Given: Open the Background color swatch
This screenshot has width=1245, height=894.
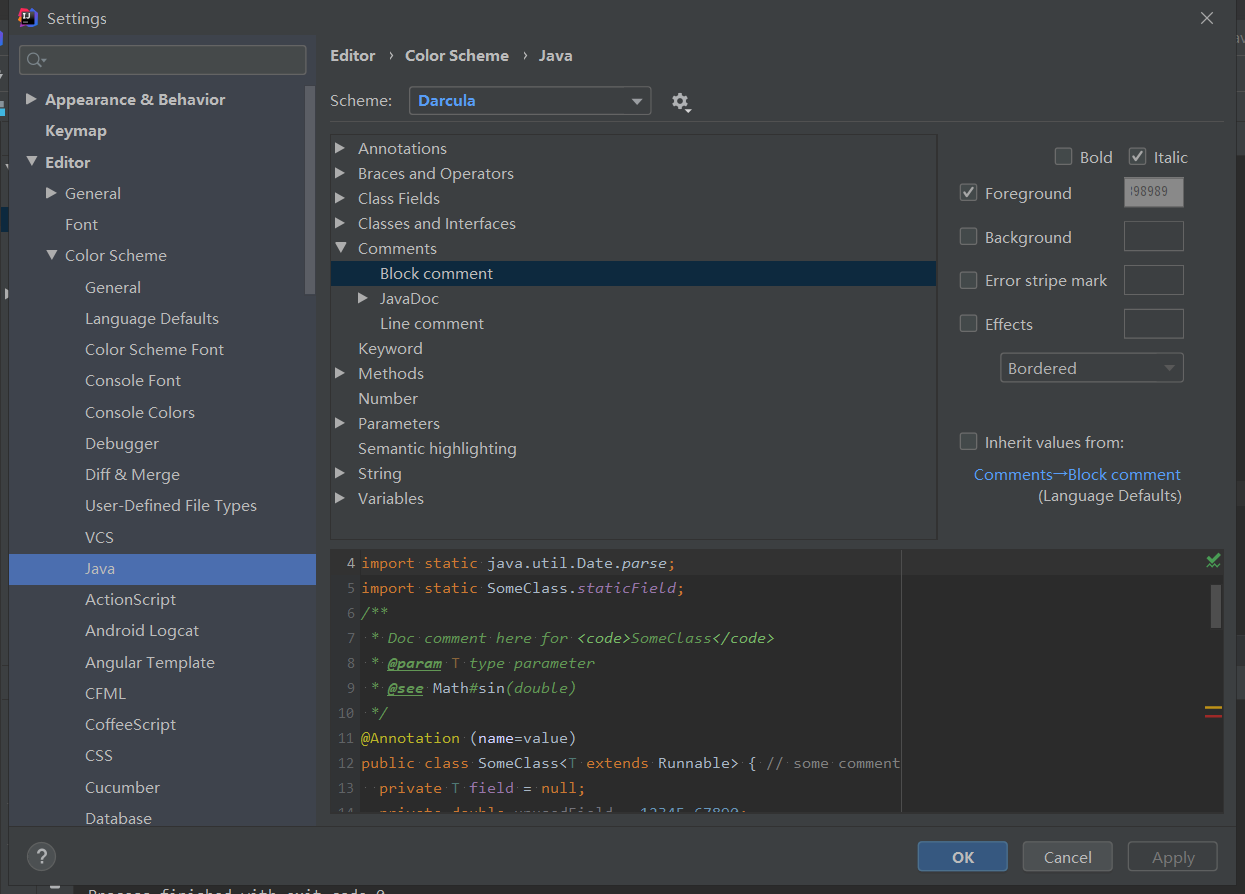Looking at the screenshot, I should pos(1154,237).
